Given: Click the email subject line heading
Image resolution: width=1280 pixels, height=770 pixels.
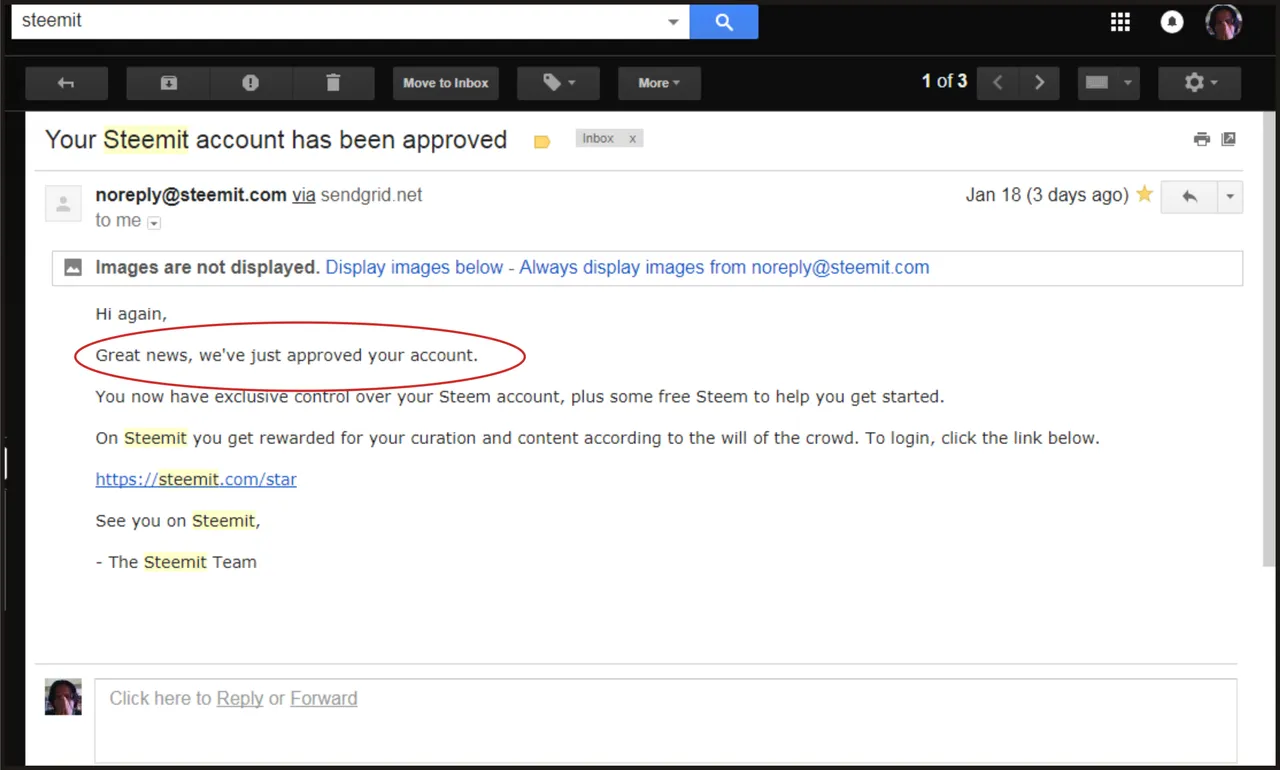Looking at the screenshot, I should click(x=276, y=140).
